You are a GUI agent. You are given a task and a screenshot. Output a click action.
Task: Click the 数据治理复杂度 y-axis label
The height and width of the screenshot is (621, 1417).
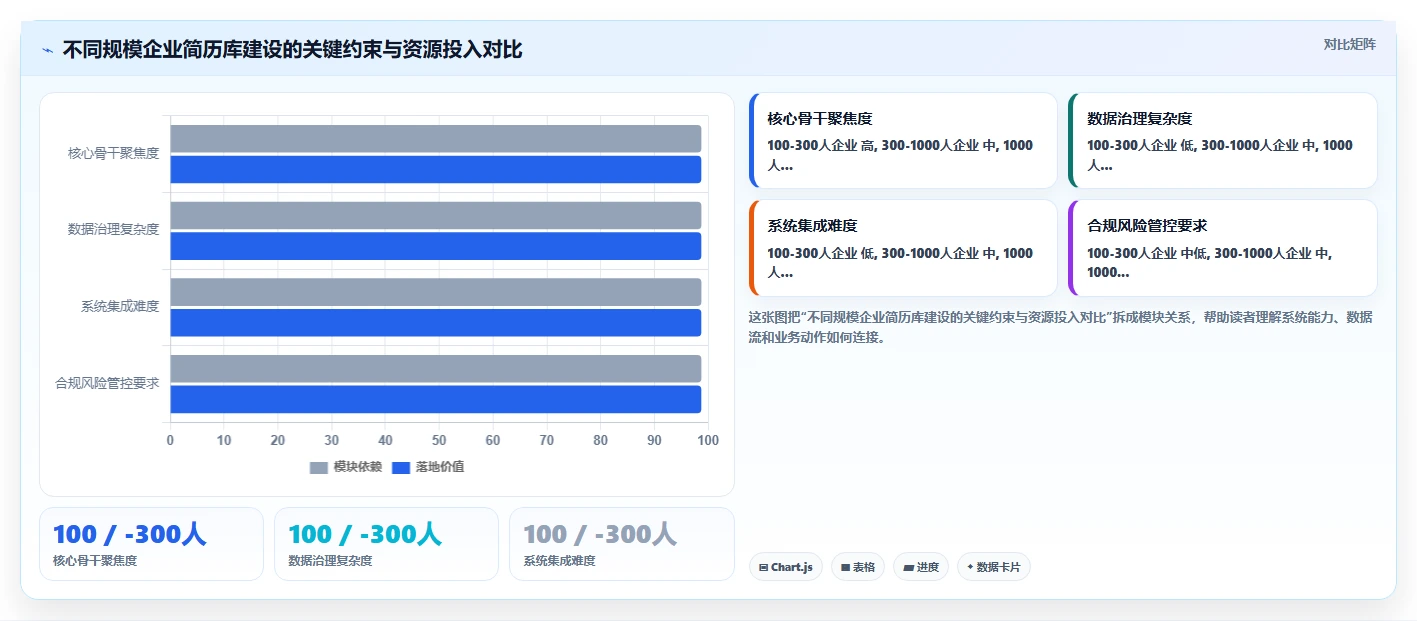pos(113,229)
